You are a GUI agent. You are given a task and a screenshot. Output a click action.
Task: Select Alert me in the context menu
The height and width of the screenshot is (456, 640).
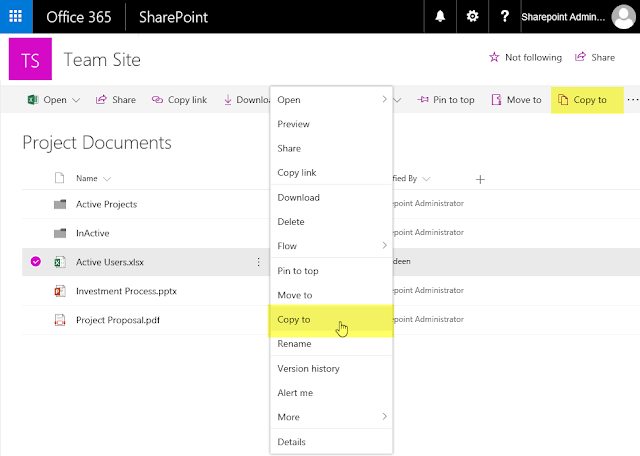coord(331,393)
